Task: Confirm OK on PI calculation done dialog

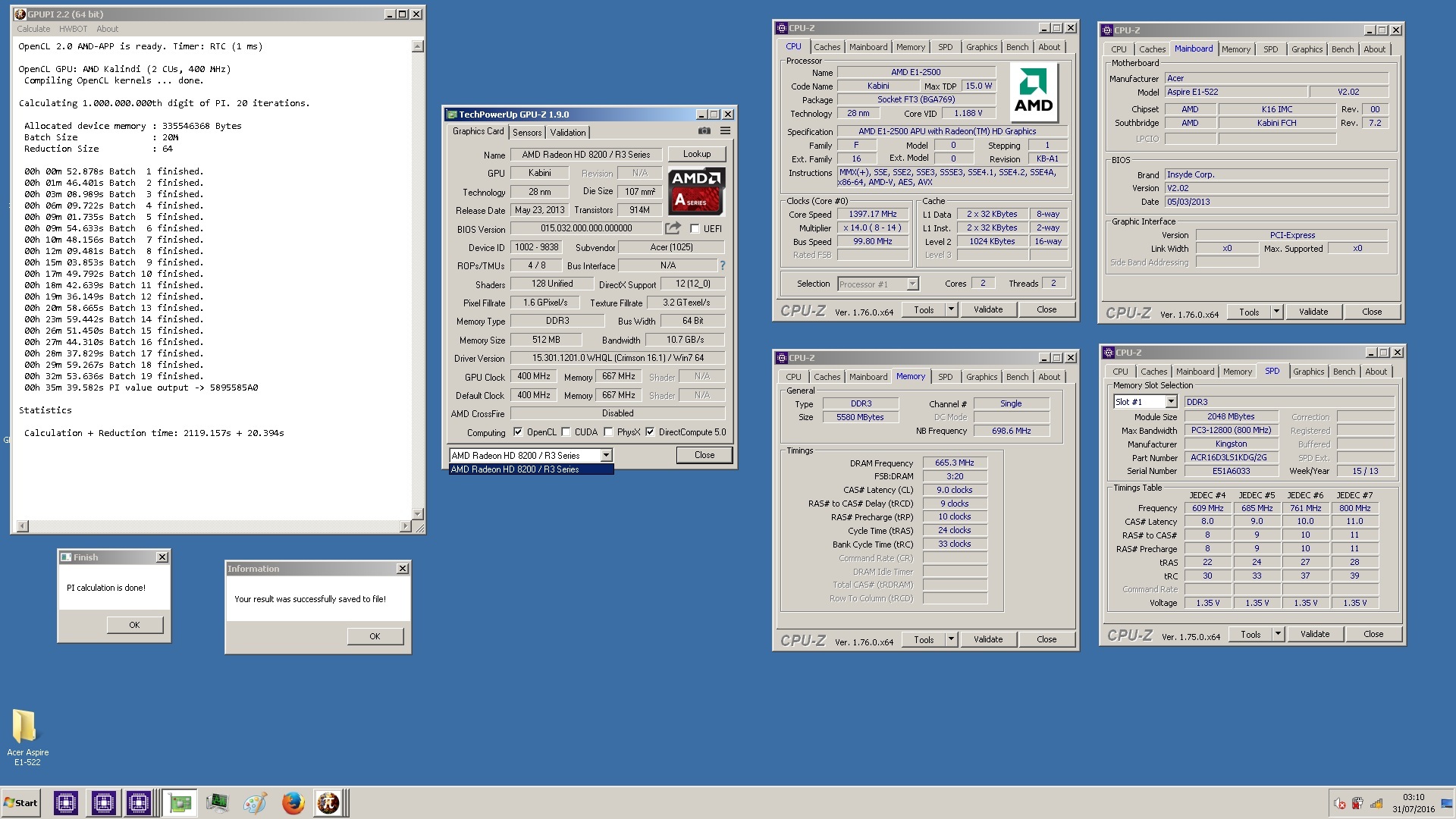Action: (x=134, y=625)
